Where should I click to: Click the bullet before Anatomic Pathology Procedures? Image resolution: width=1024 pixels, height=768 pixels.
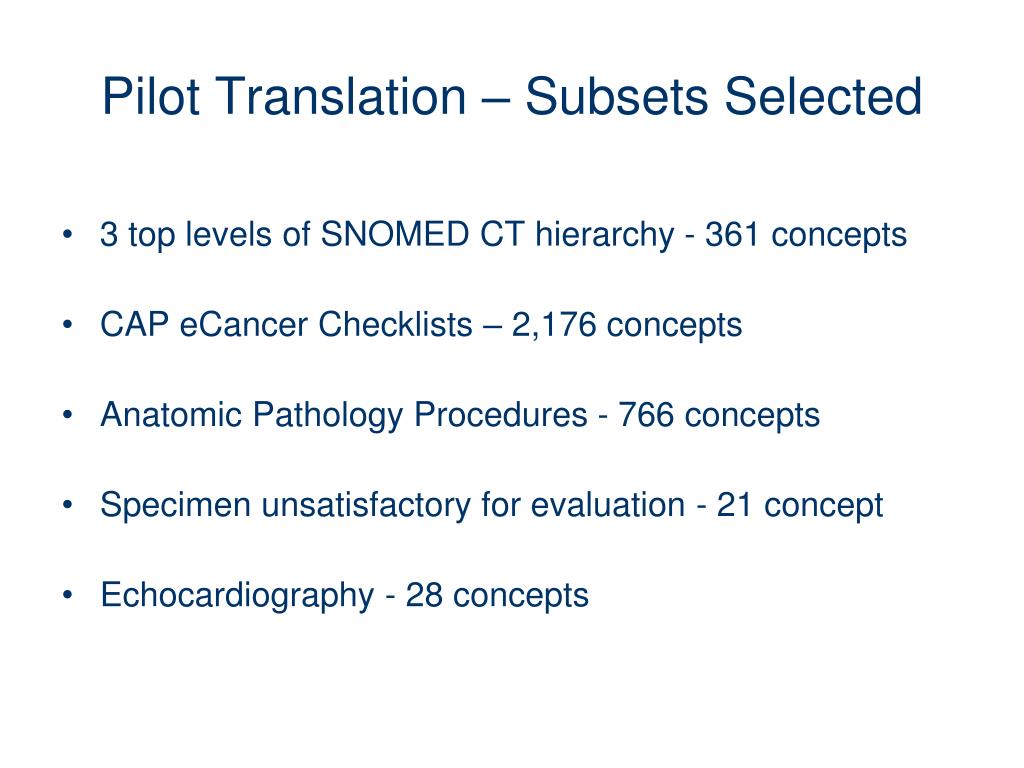pos(67,415)
